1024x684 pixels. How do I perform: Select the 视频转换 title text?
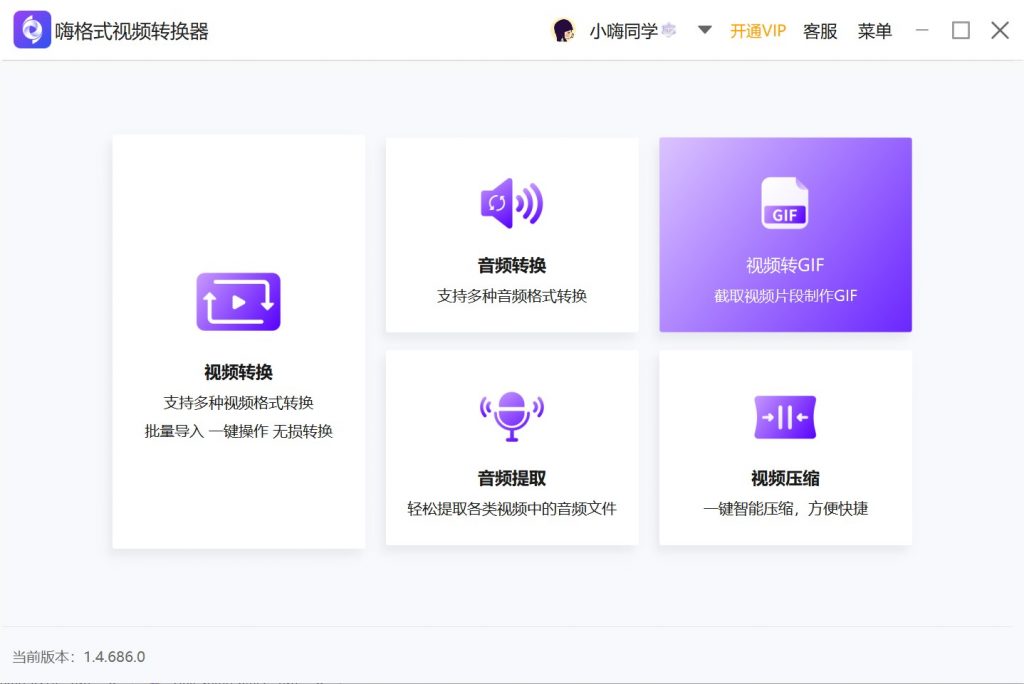pos(238,372)
